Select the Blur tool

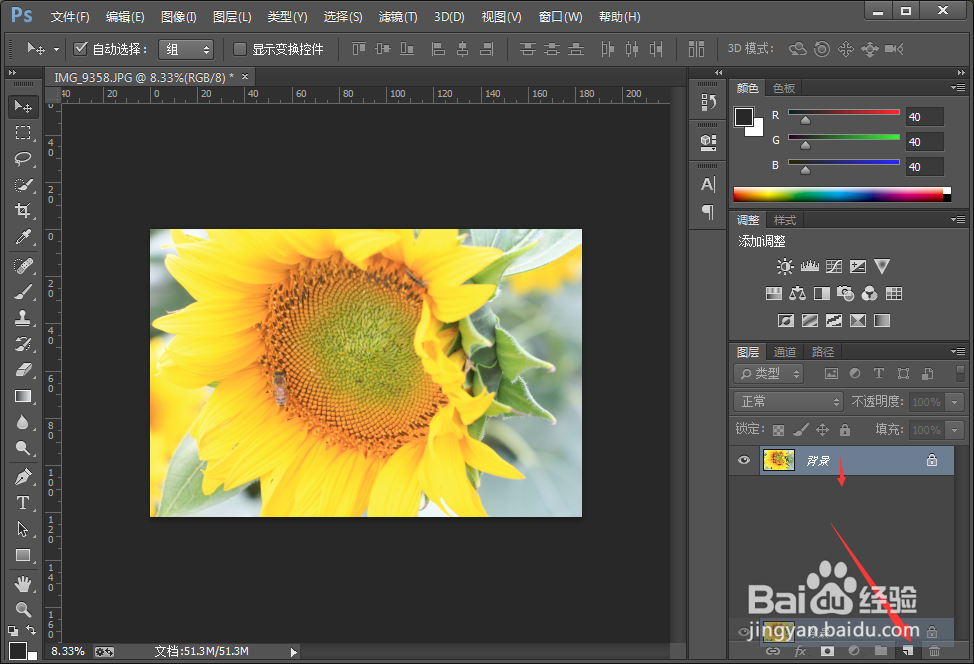[x=23, y=422]
